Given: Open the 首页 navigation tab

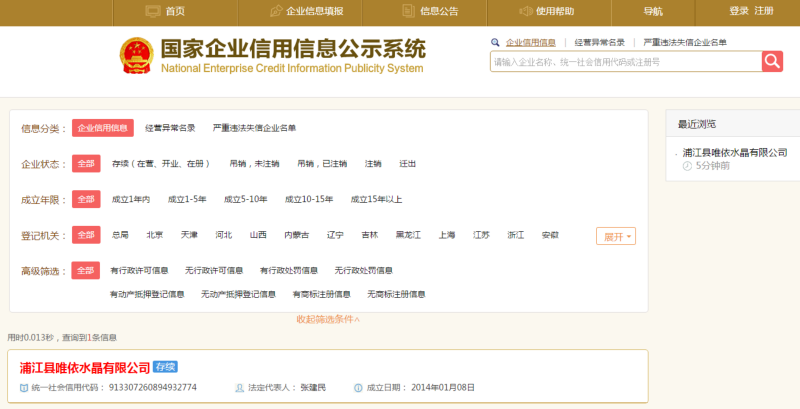Looking at the screenshot, I should click(175, 13).
